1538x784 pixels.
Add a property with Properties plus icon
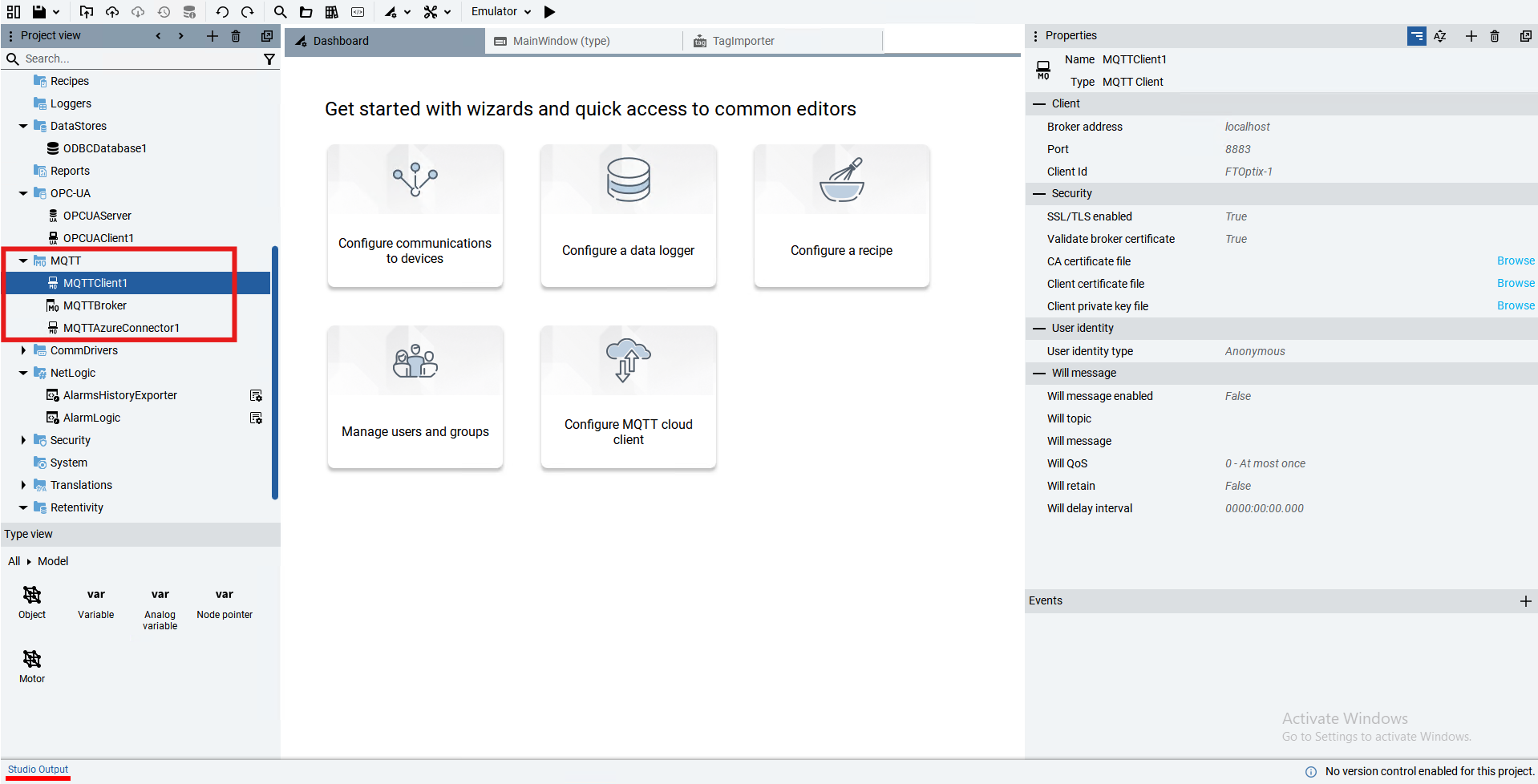click(x=1471, y=36)
